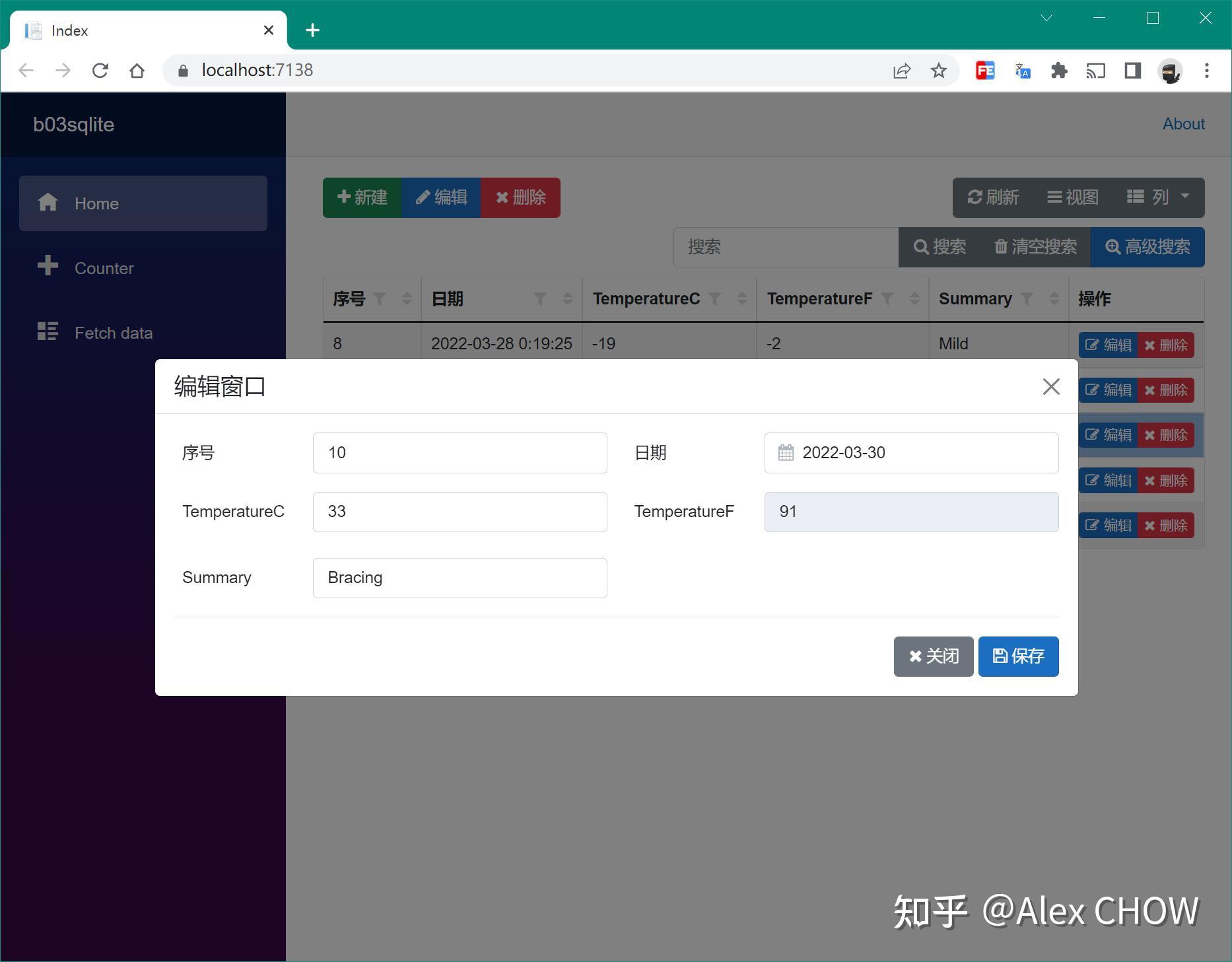1232x962 pixels.
Task: Open the TemperatureC column filter
Action: (715, 298)
